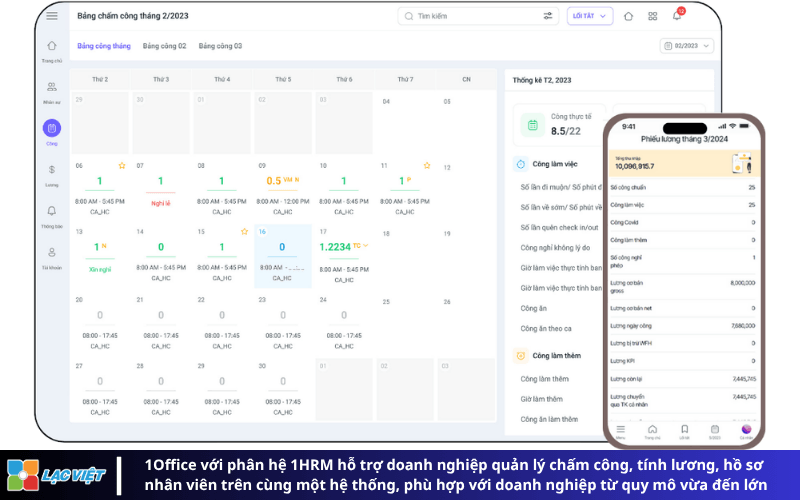Click the Công thực tế calendar icon
800x500 pixels.
click(532, 125)
